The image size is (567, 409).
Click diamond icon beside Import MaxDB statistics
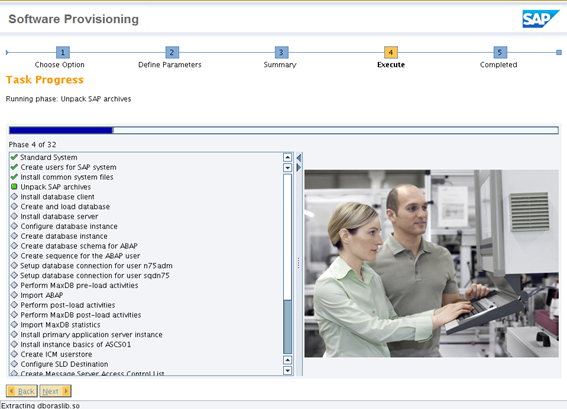[14, 324]
